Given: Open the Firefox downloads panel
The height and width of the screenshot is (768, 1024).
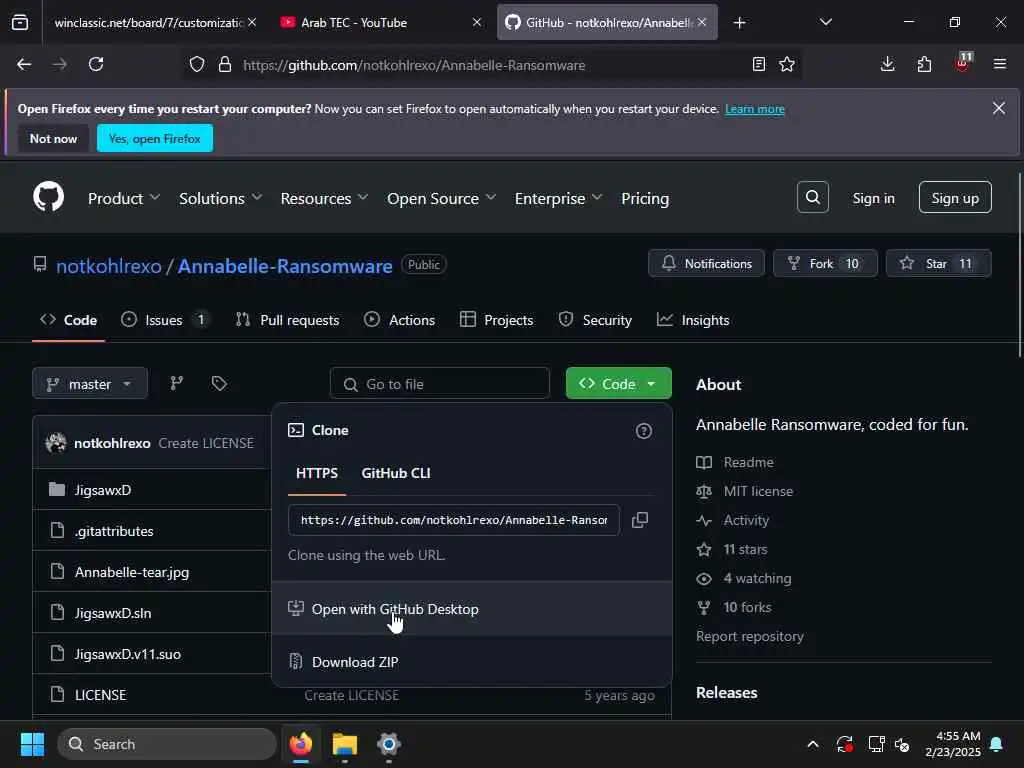Looking at the screenshot, I should click(x=887, y=64).
